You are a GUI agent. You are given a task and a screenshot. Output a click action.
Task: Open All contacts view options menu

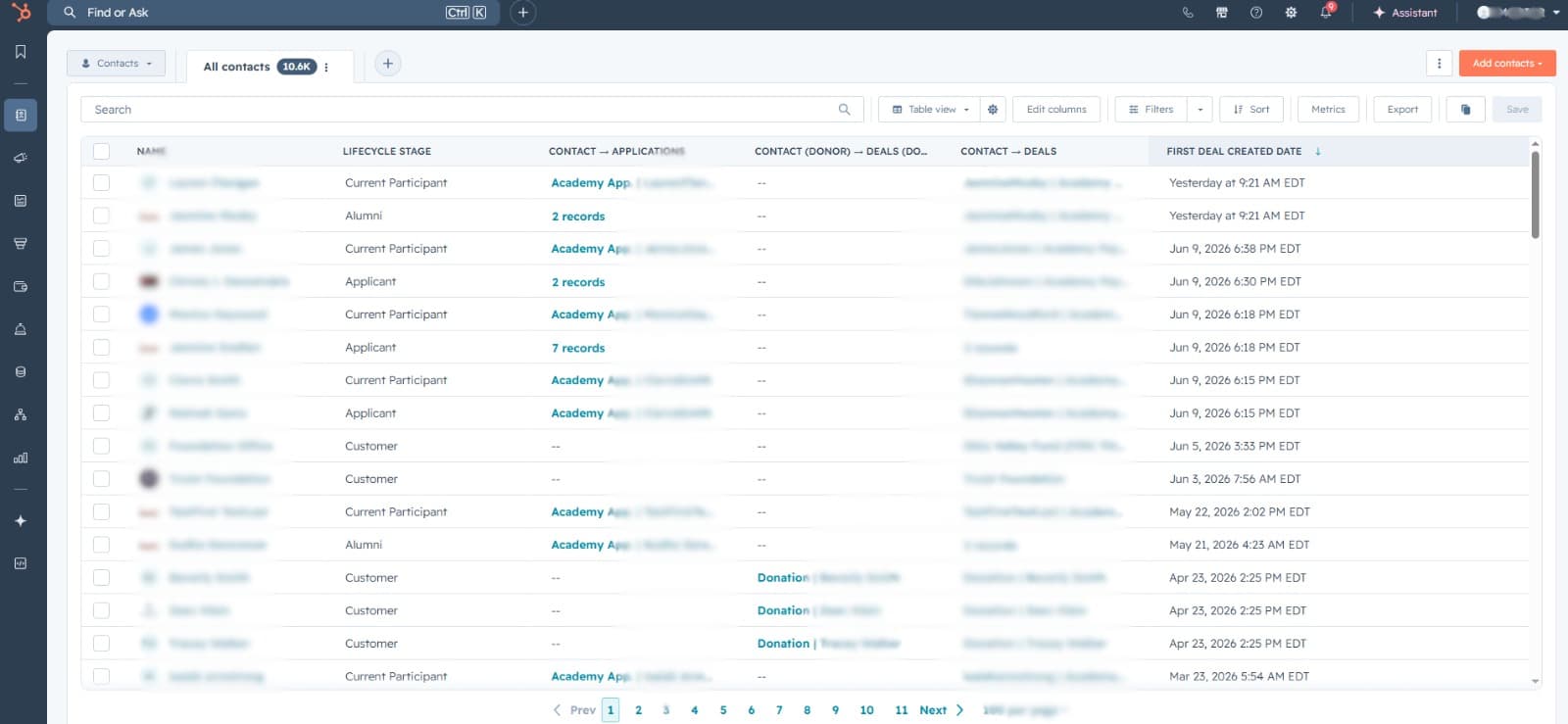(x=326, y=68)
